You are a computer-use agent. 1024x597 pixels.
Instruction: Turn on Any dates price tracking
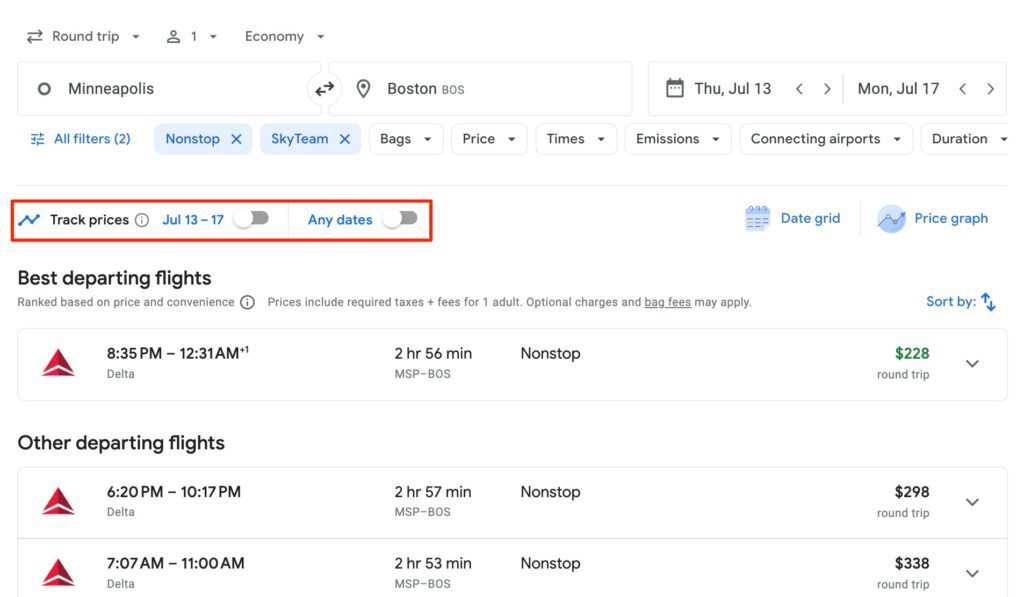pyautogui.click(x=401, y=219)
